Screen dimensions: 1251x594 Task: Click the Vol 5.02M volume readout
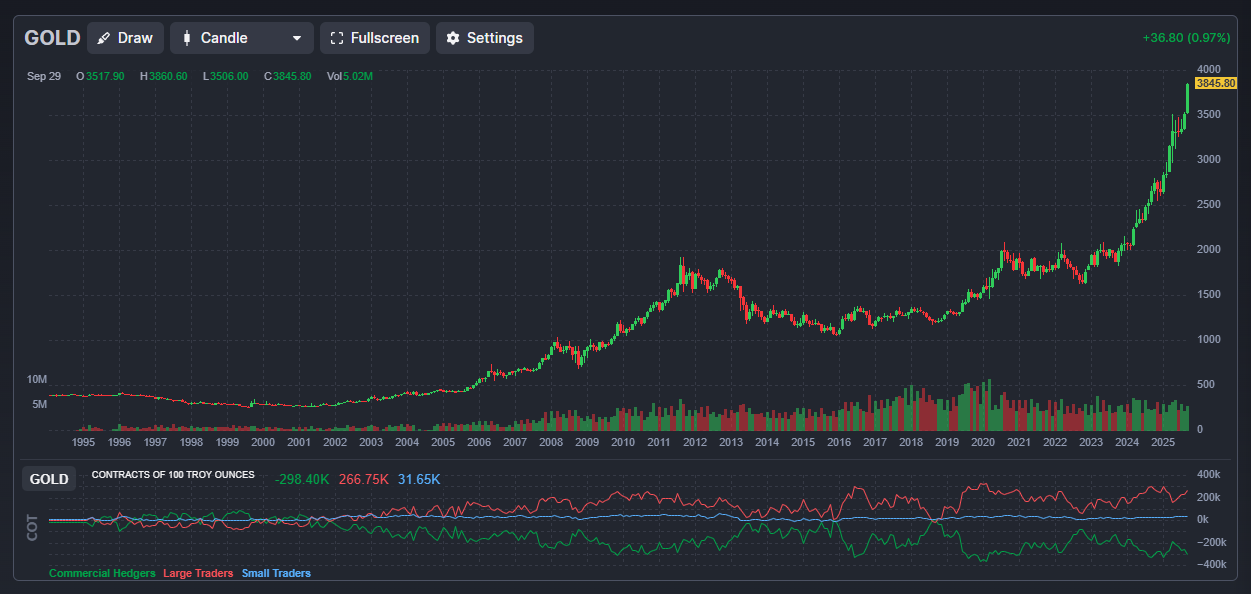click(349, 76)
